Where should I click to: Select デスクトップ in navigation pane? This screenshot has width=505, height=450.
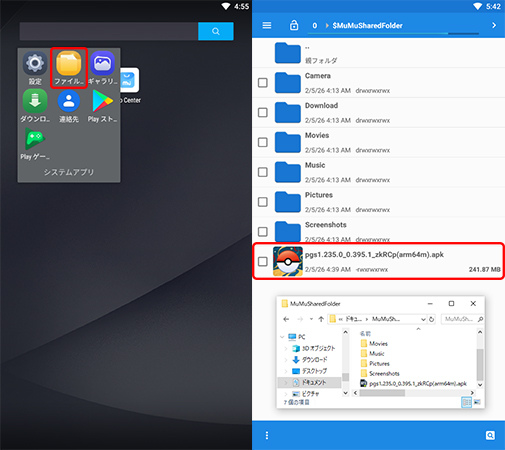310,371
